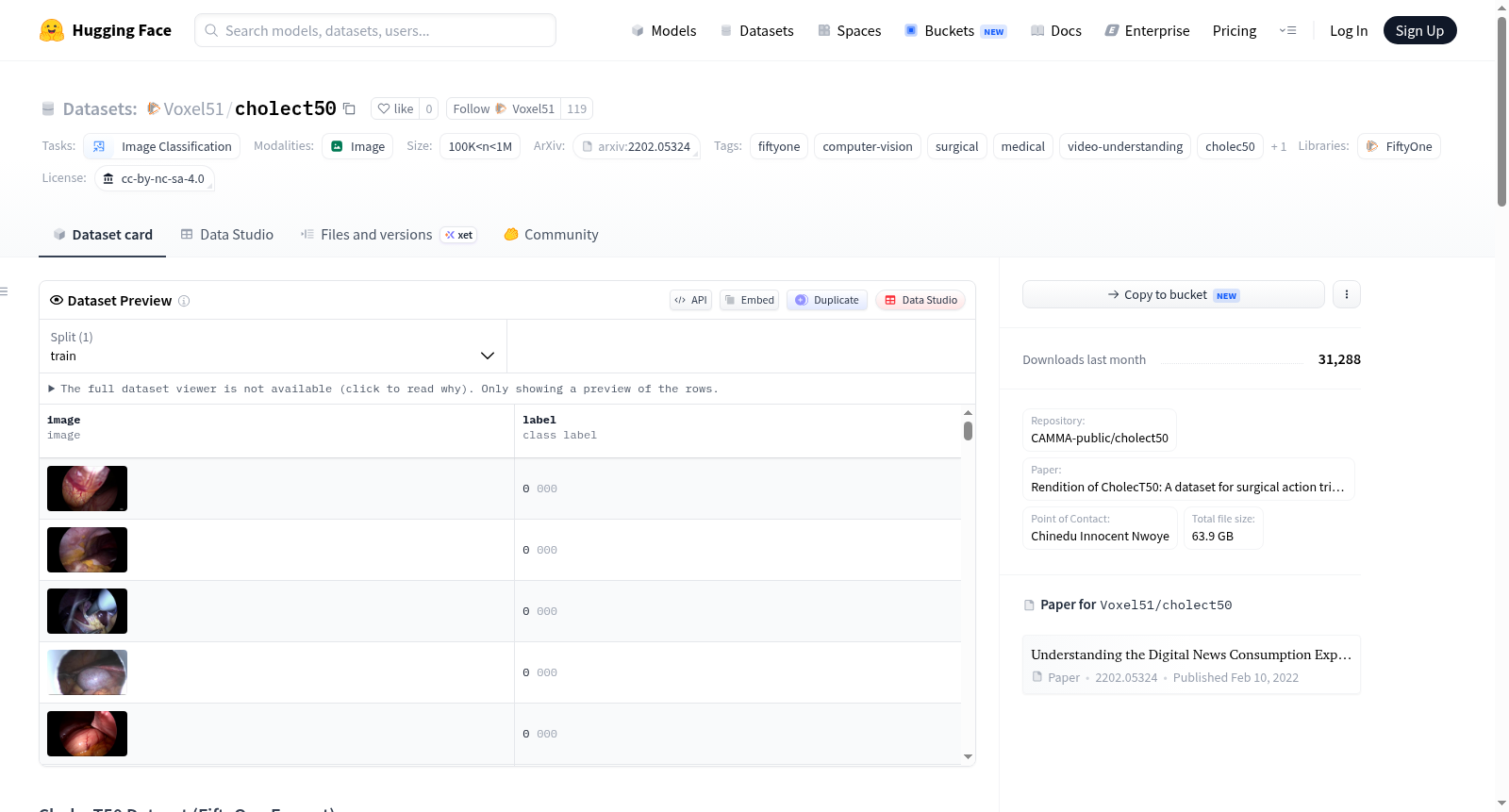Click the table scrollbar down arrow
Image resolution: width=1509 pixels, height=812 pixels.
pos(968,756)
